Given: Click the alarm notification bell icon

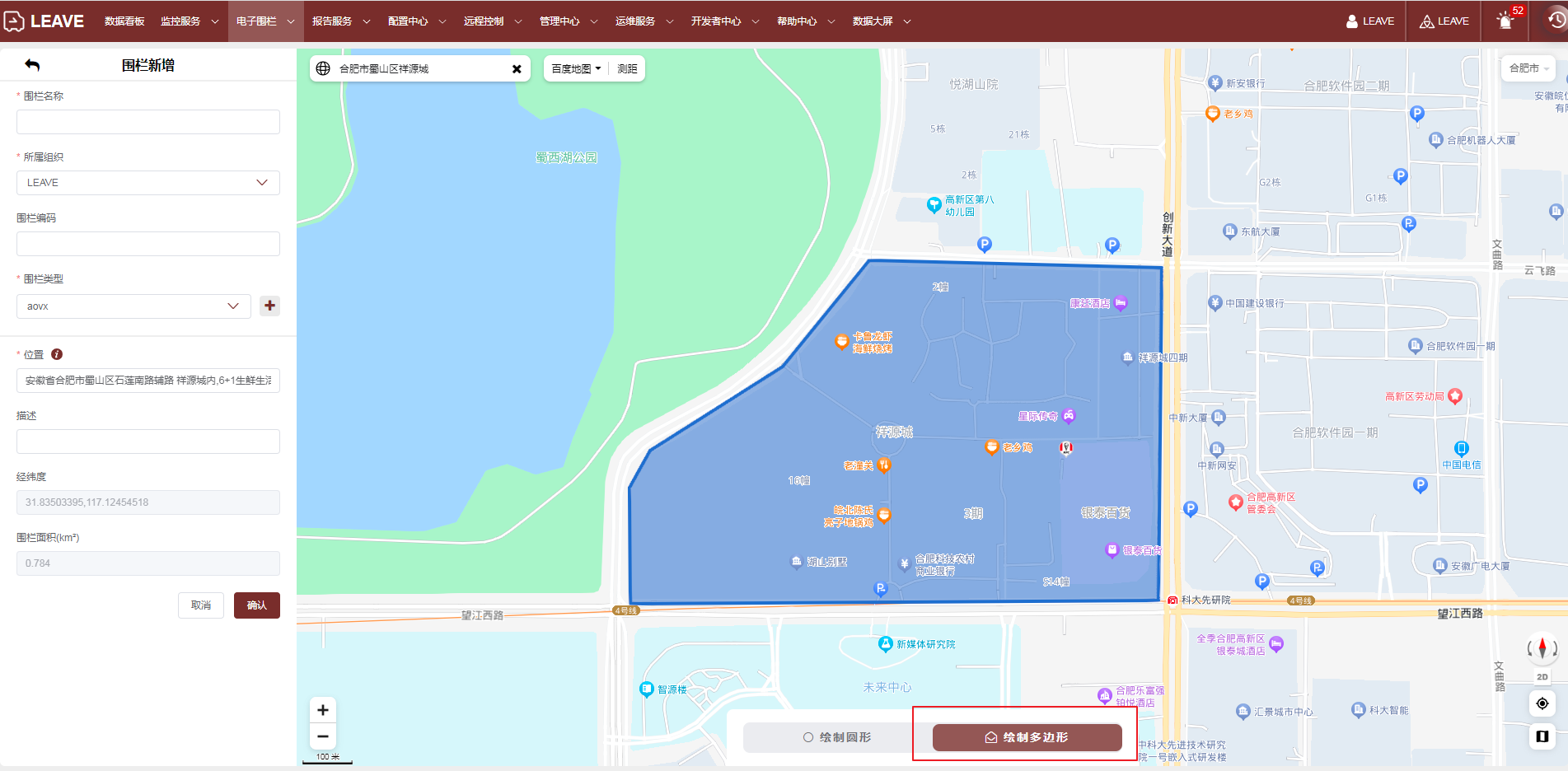Looking at the screenshot, I should [1505, 21].
